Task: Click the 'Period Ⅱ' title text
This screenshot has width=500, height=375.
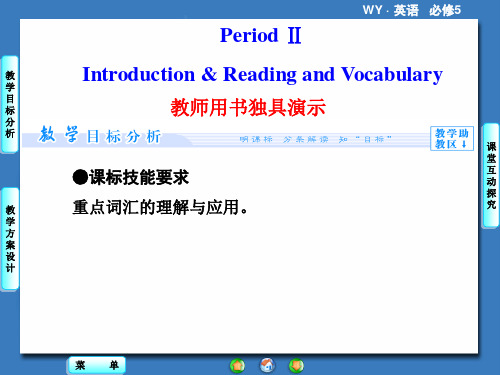Action: [261, 35]
